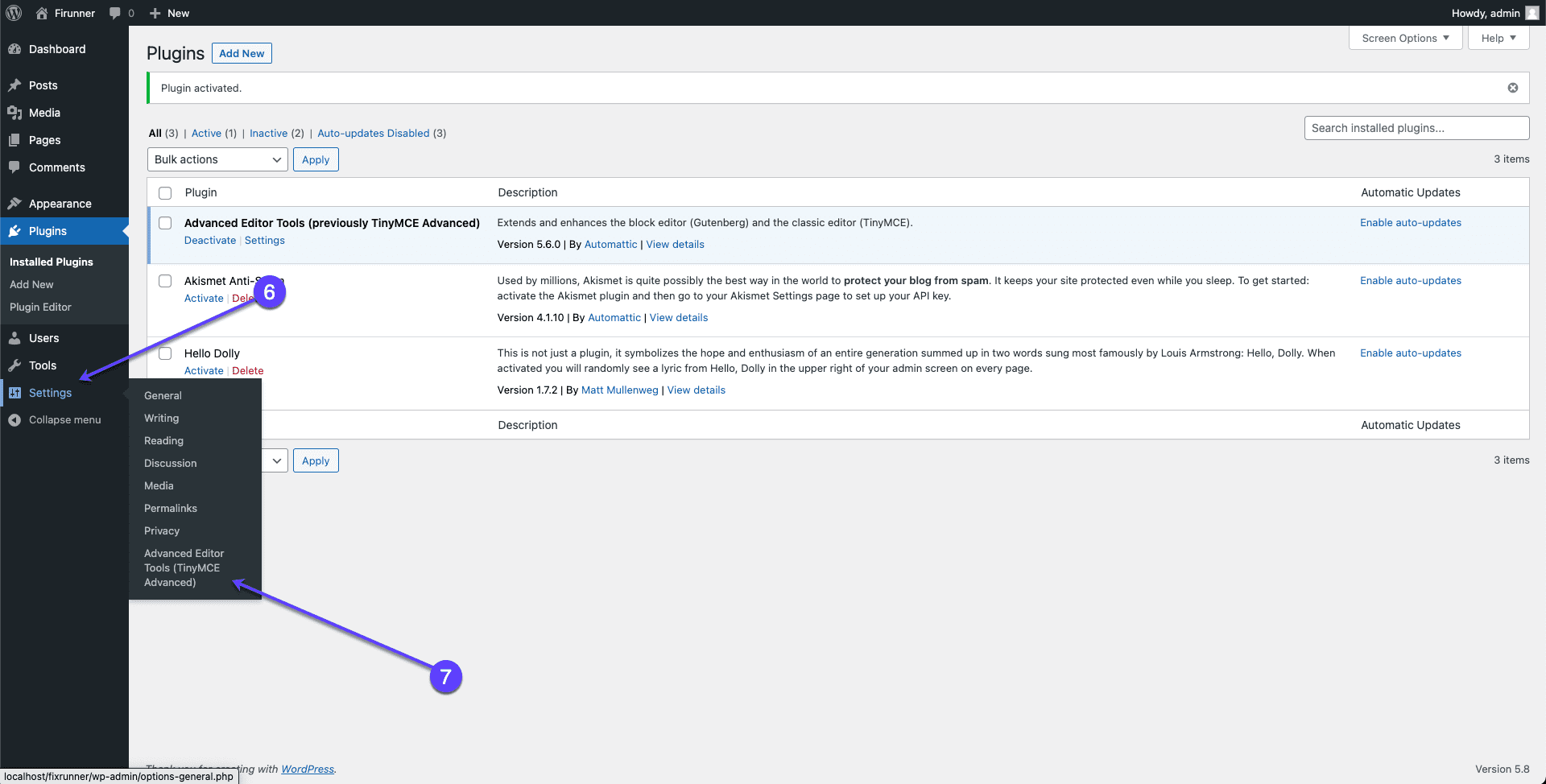Open Installed Plugins submenu item
The image size is (1546, 784).
coord(52,262)
